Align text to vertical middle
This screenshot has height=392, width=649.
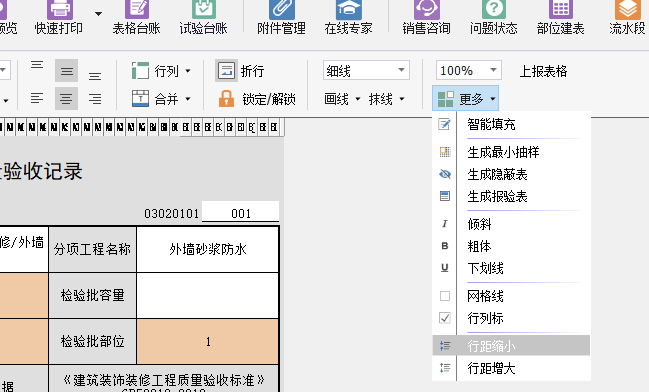point(67,71)
